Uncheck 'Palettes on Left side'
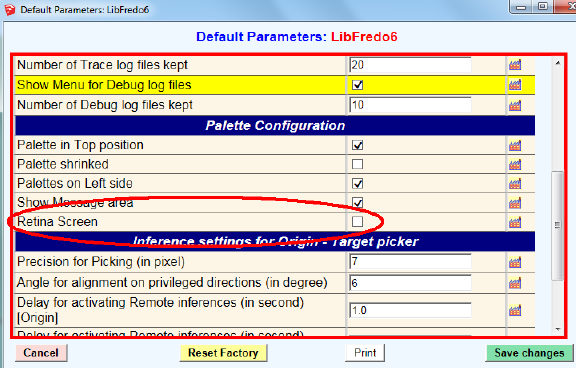Viewport: 576px width, 368px height. (357, 183)
